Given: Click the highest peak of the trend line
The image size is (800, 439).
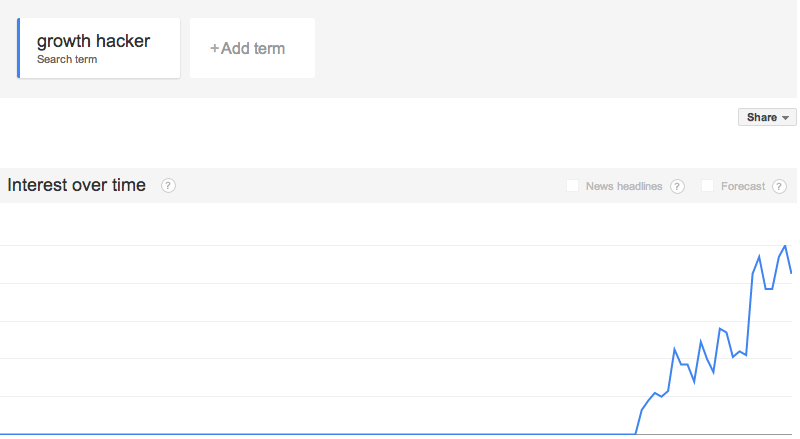Looking at the screenshot, I should point(785,247).
